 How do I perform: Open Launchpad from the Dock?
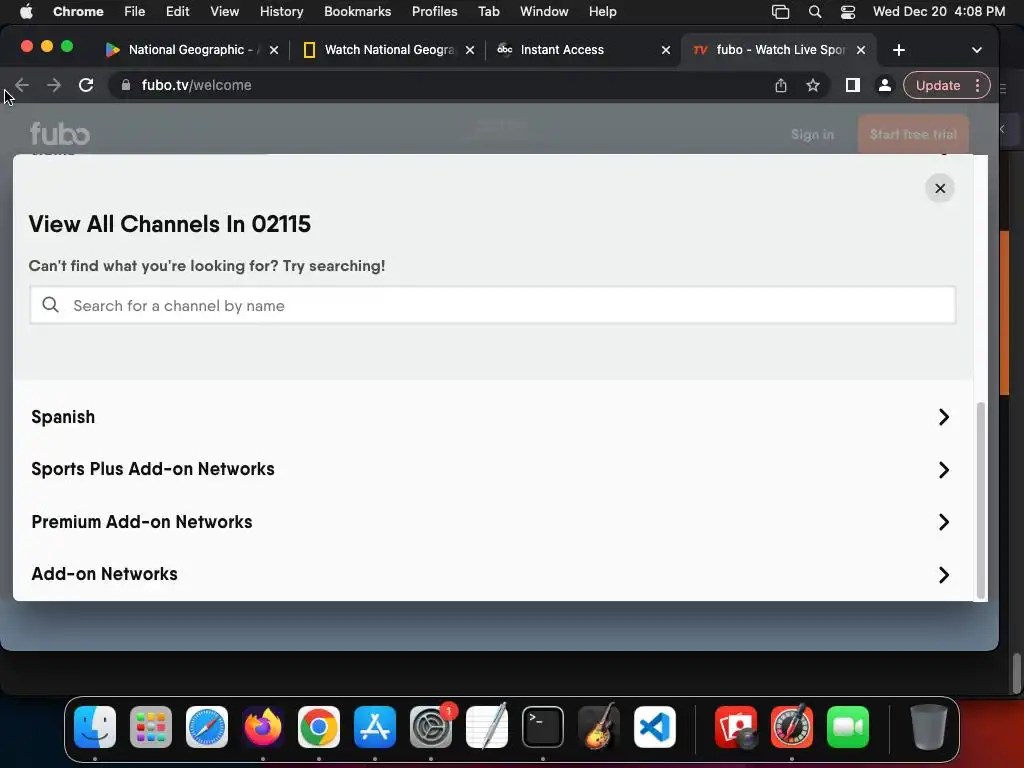tap(151, 727)
